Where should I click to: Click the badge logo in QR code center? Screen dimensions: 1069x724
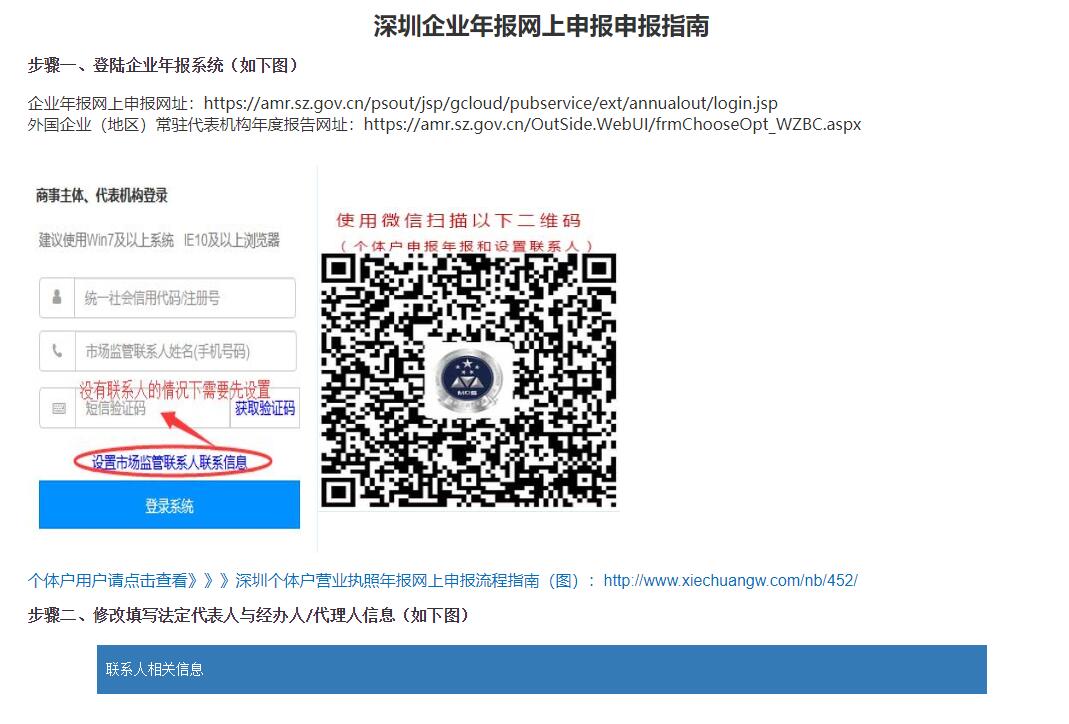pos(467,379)
